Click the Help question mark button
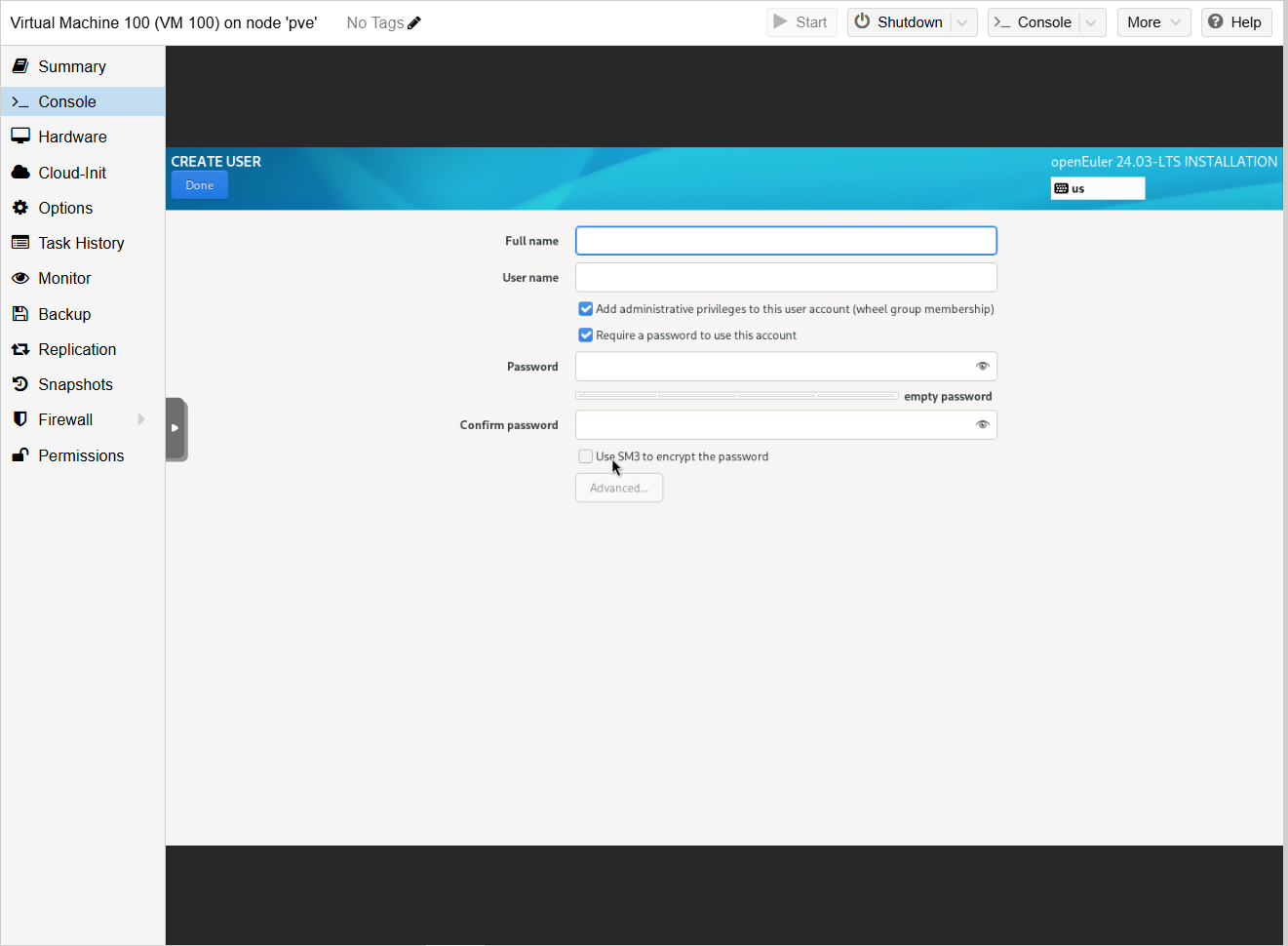The height and width of the screenshot is (946, 1288). [1235, 22]
